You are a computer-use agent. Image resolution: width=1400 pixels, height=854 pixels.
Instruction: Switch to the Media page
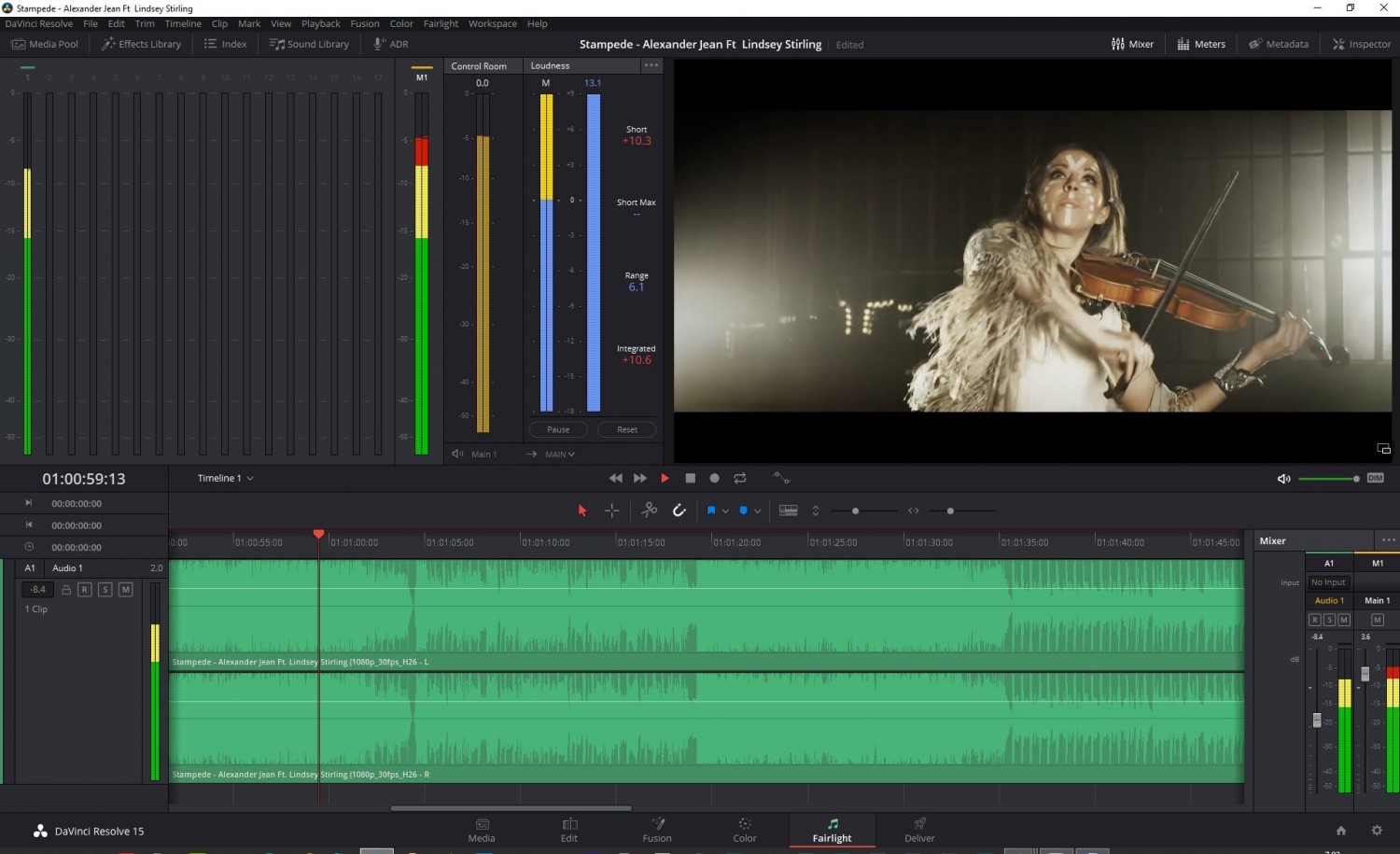point(482,830)
